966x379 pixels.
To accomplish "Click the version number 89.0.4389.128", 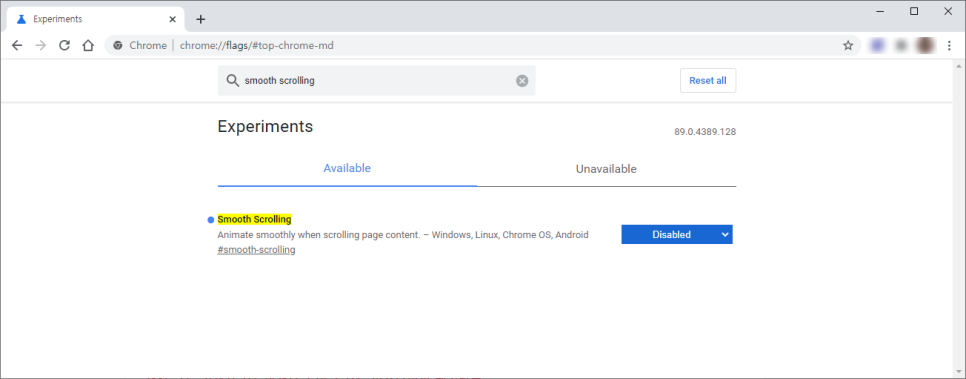I will (x=705, y=132).
